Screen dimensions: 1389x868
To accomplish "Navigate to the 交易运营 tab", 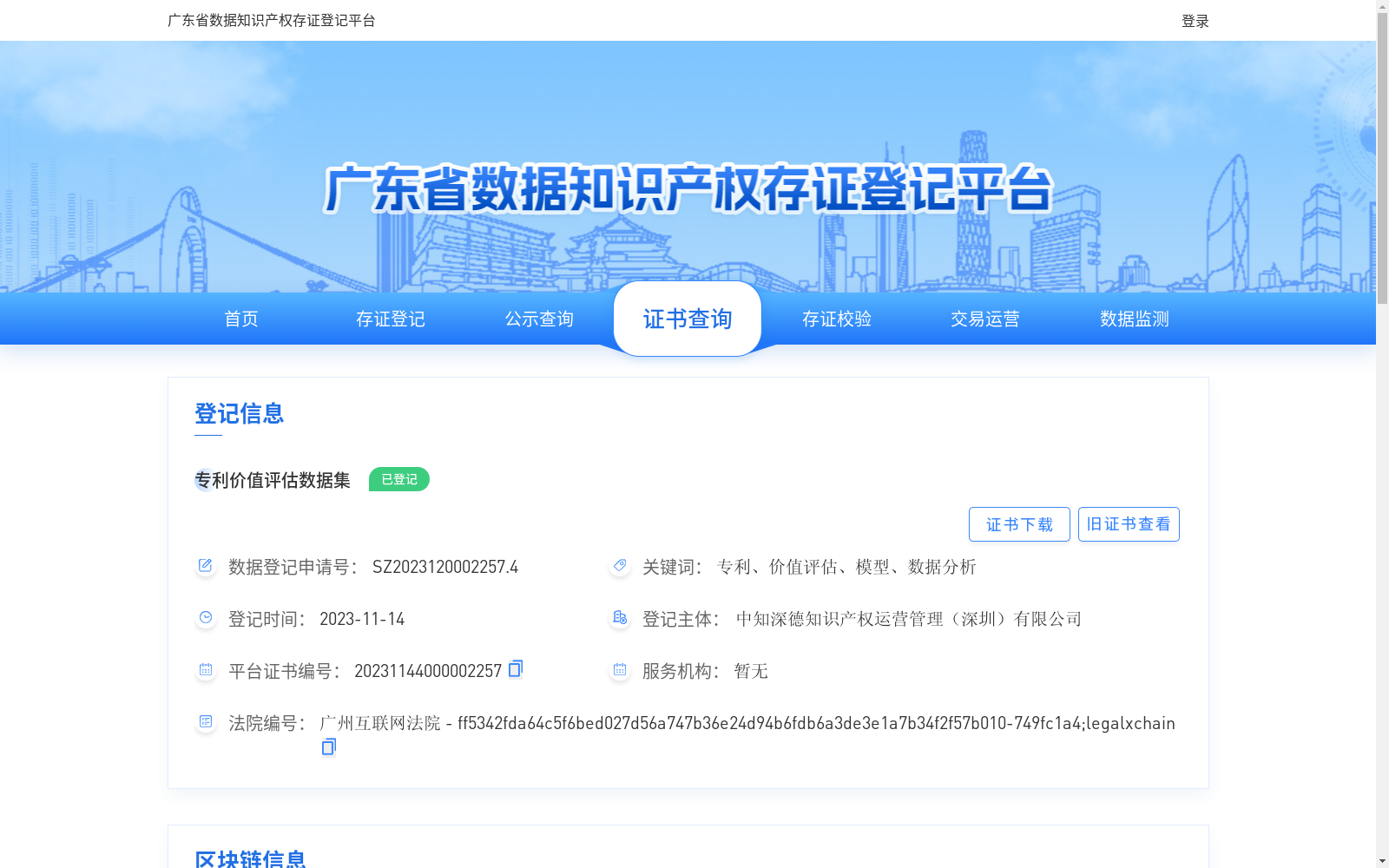I will tap(985, 319).
